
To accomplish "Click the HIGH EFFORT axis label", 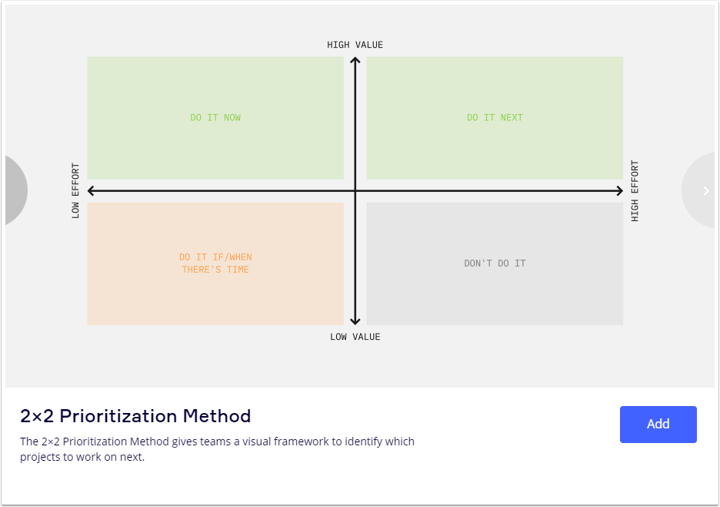I will coord(635,191).
